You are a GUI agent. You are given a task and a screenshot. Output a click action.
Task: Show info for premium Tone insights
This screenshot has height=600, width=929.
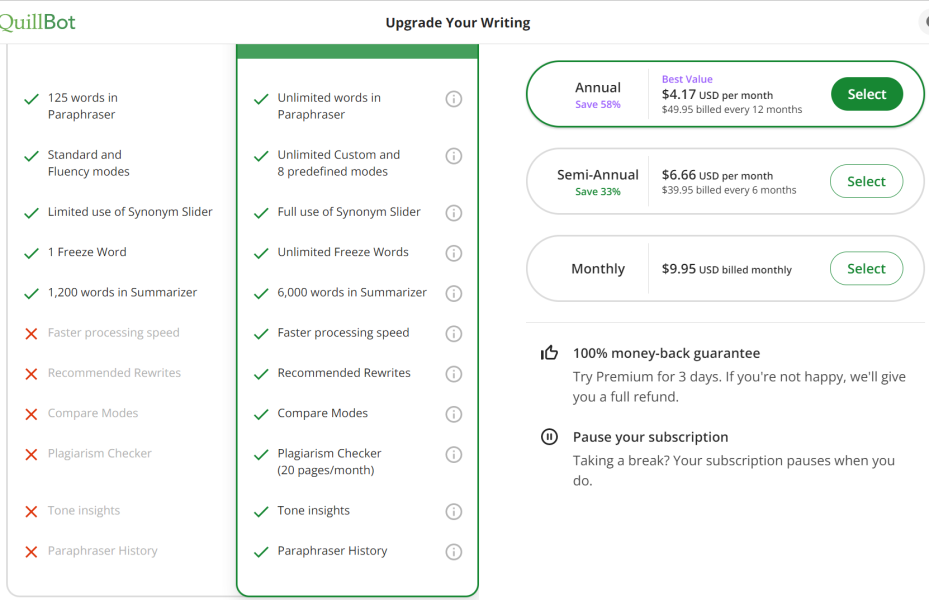(453, 511)
